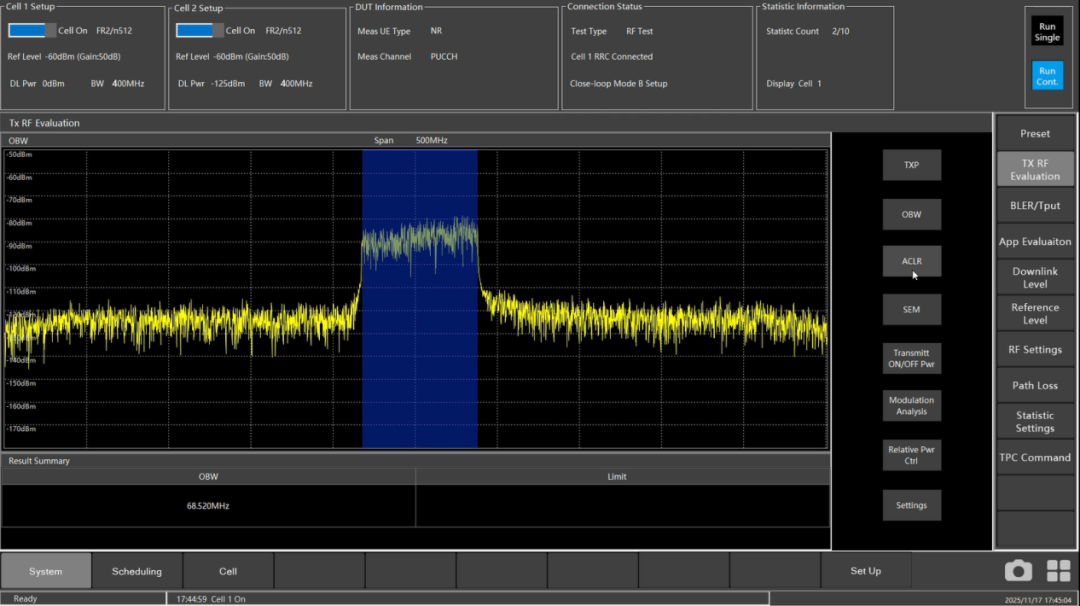Click the blue occupied bandwidth region
Screen dimensions: 1080x606
[419, 380]
